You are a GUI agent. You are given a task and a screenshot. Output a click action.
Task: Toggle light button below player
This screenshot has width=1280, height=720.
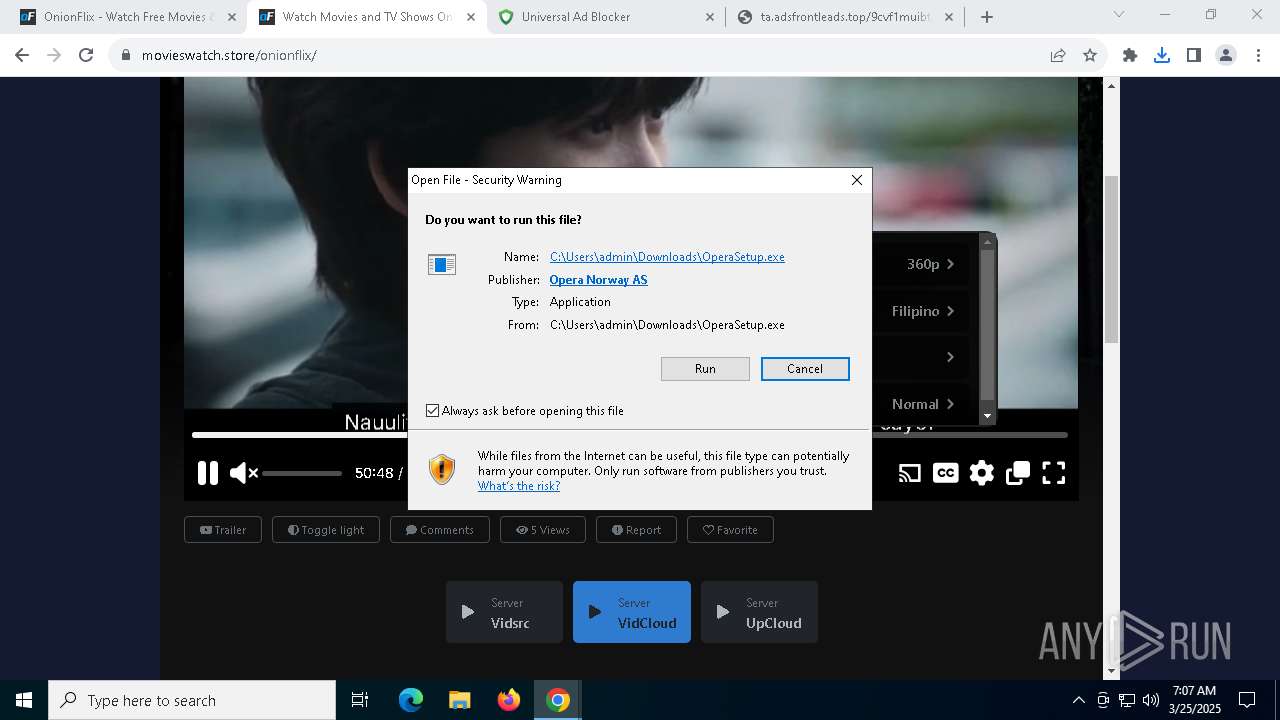click(x=326, y=530)
